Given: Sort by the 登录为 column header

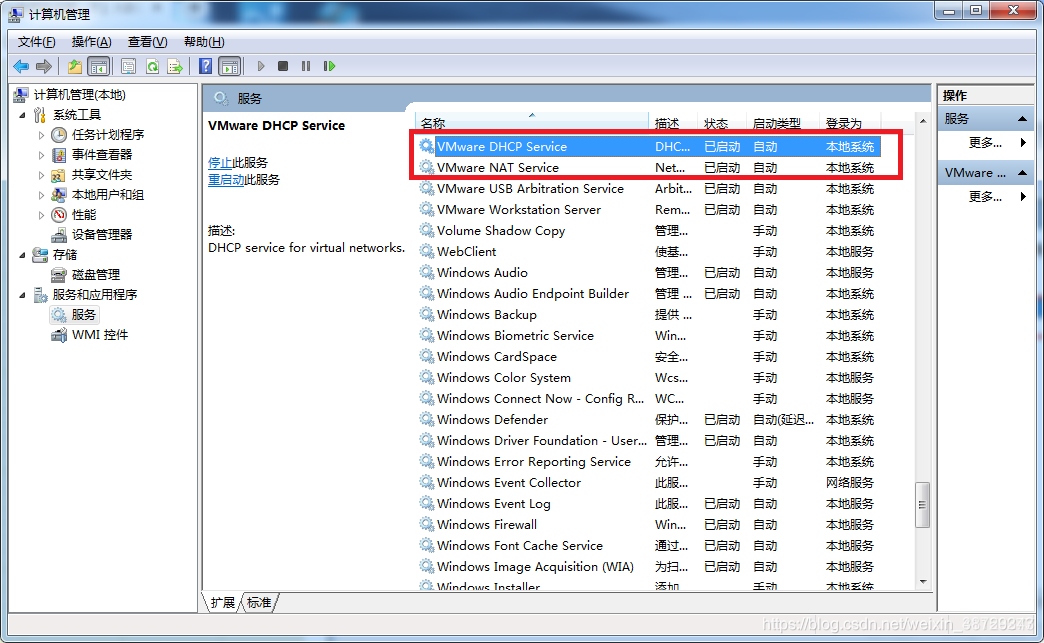Looking at the screenshot, I should (x=850, y=123).
